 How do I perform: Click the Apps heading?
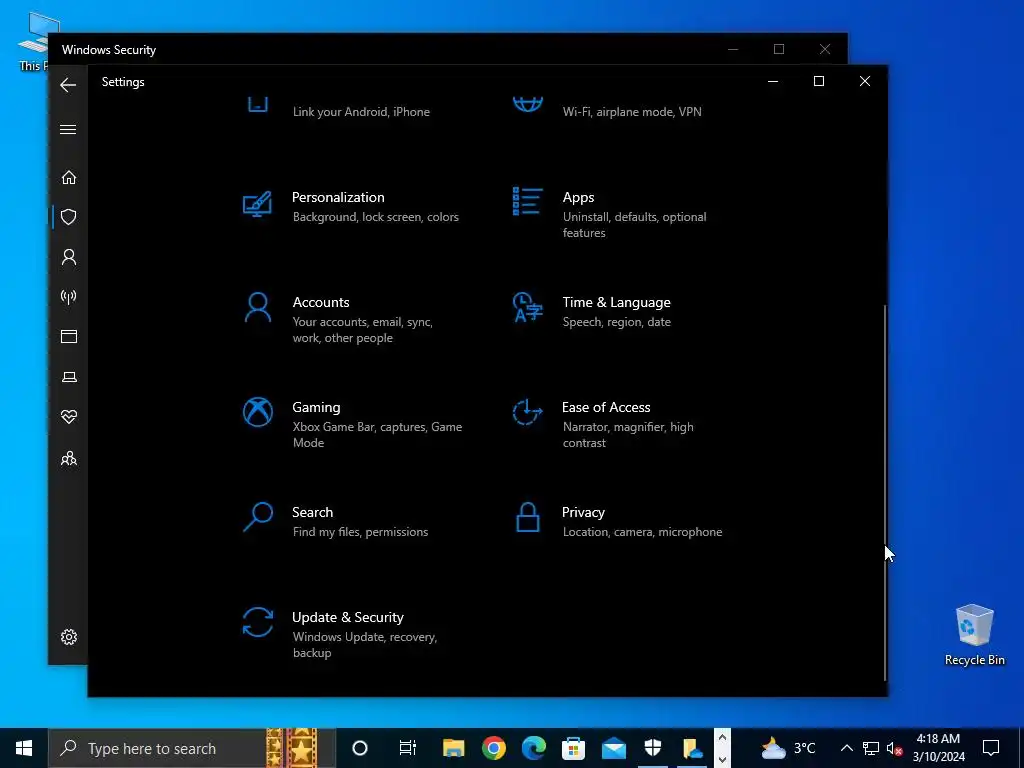578,197
